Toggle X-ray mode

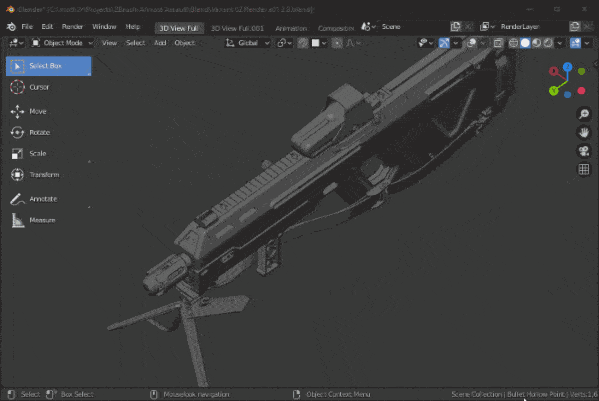coord(498,43)
